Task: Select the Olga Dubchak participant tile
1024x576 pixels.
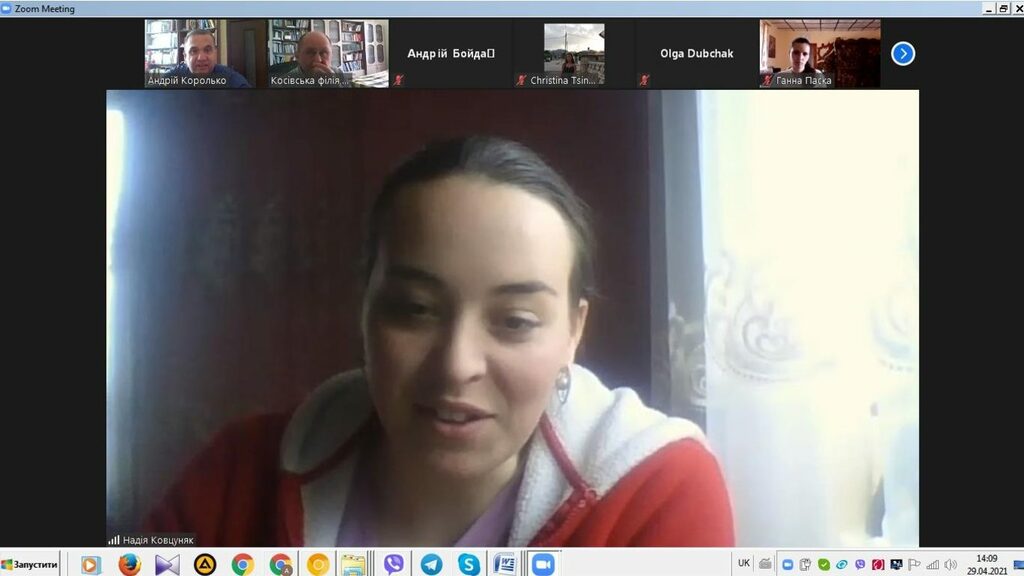Action: (x=696, y=53)
